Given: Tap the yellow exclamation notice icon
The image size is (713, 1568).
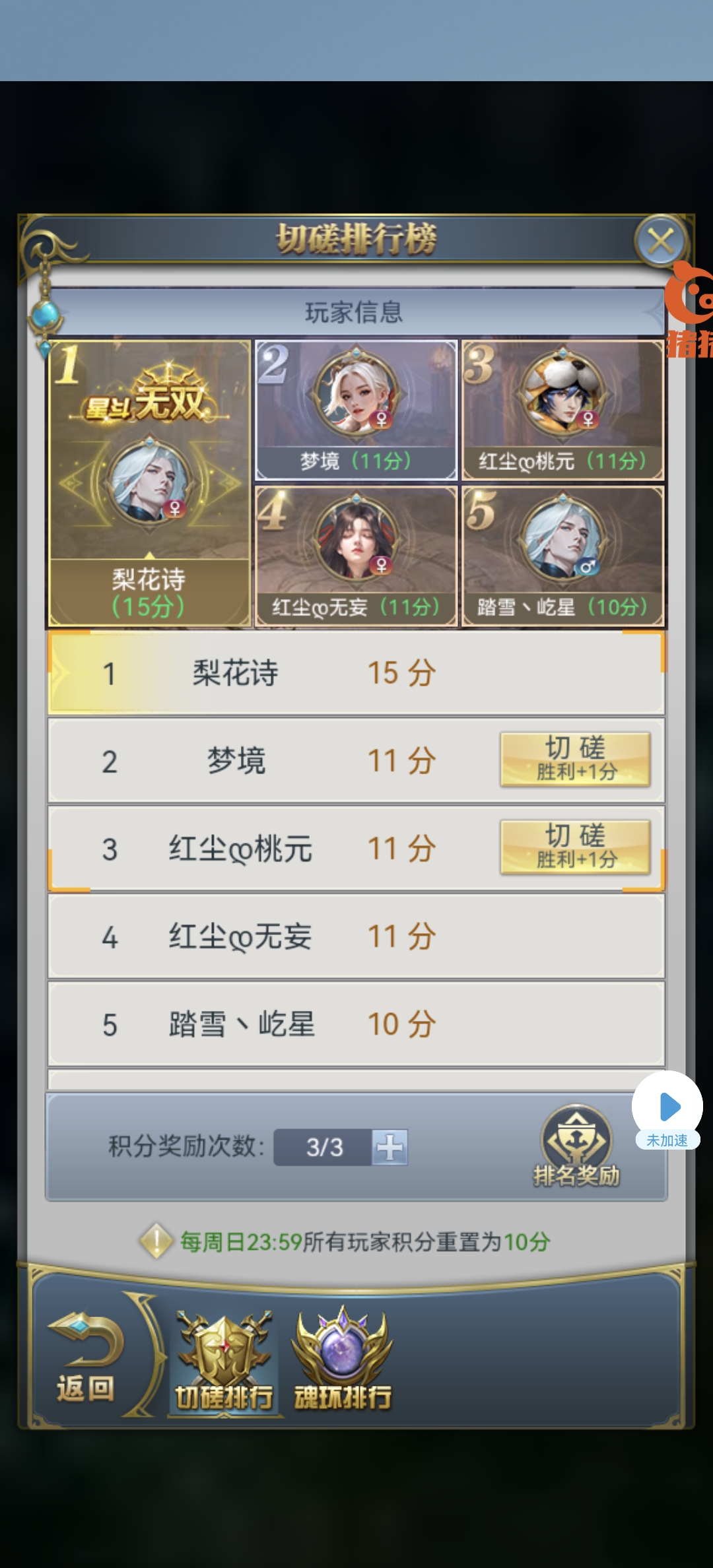Looking at the screenshot, I should click(156, 1241).
